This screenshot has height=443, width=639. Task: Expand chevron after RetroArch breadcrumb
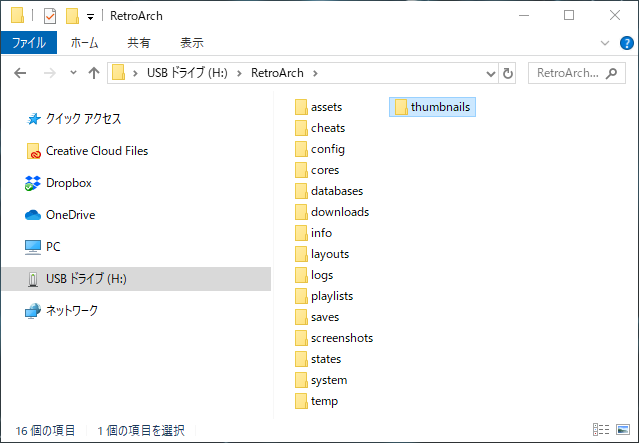pos(315,73)
